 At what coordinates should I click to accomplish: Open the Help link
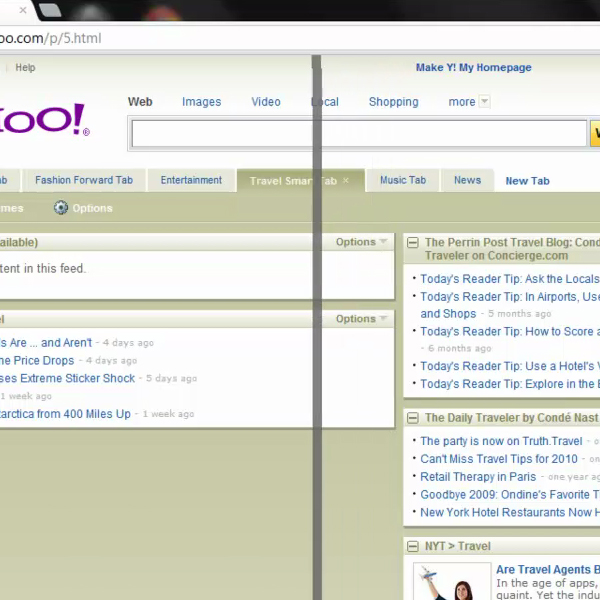[x=25, y=67]
